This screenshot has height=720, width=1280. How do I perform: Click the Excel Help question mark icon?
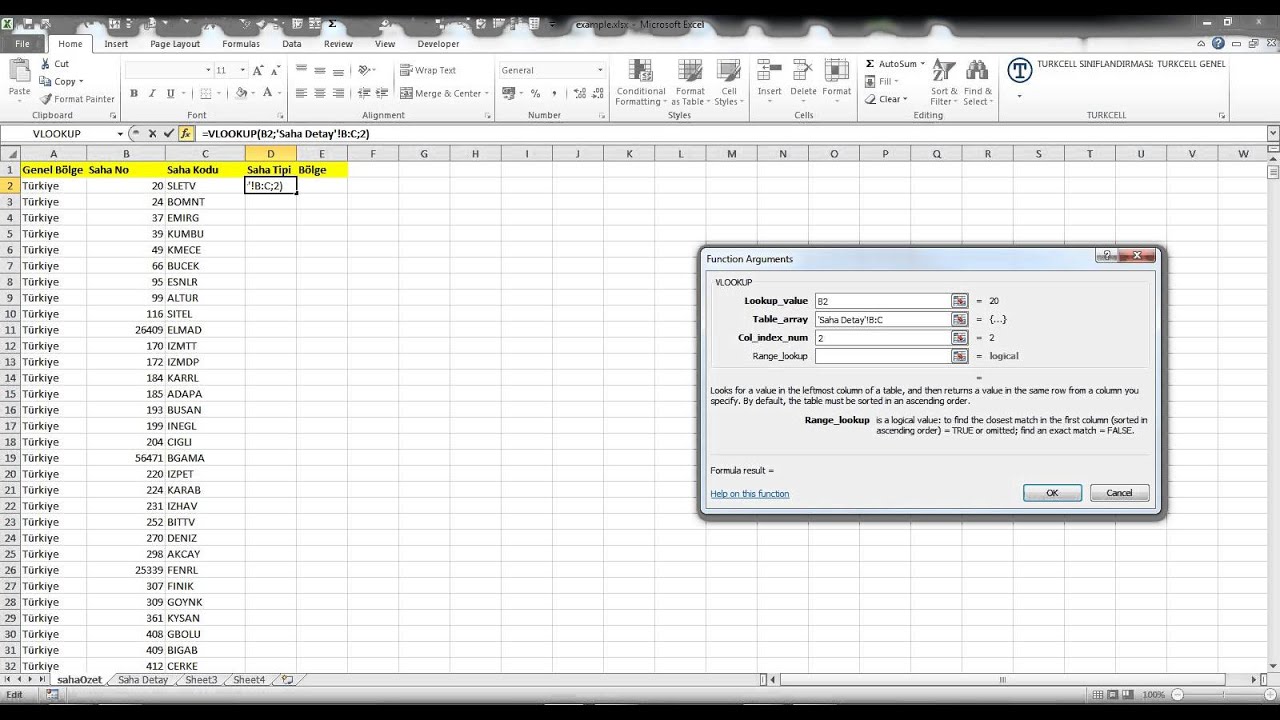pyautogui.click(x=1218, y=44)
